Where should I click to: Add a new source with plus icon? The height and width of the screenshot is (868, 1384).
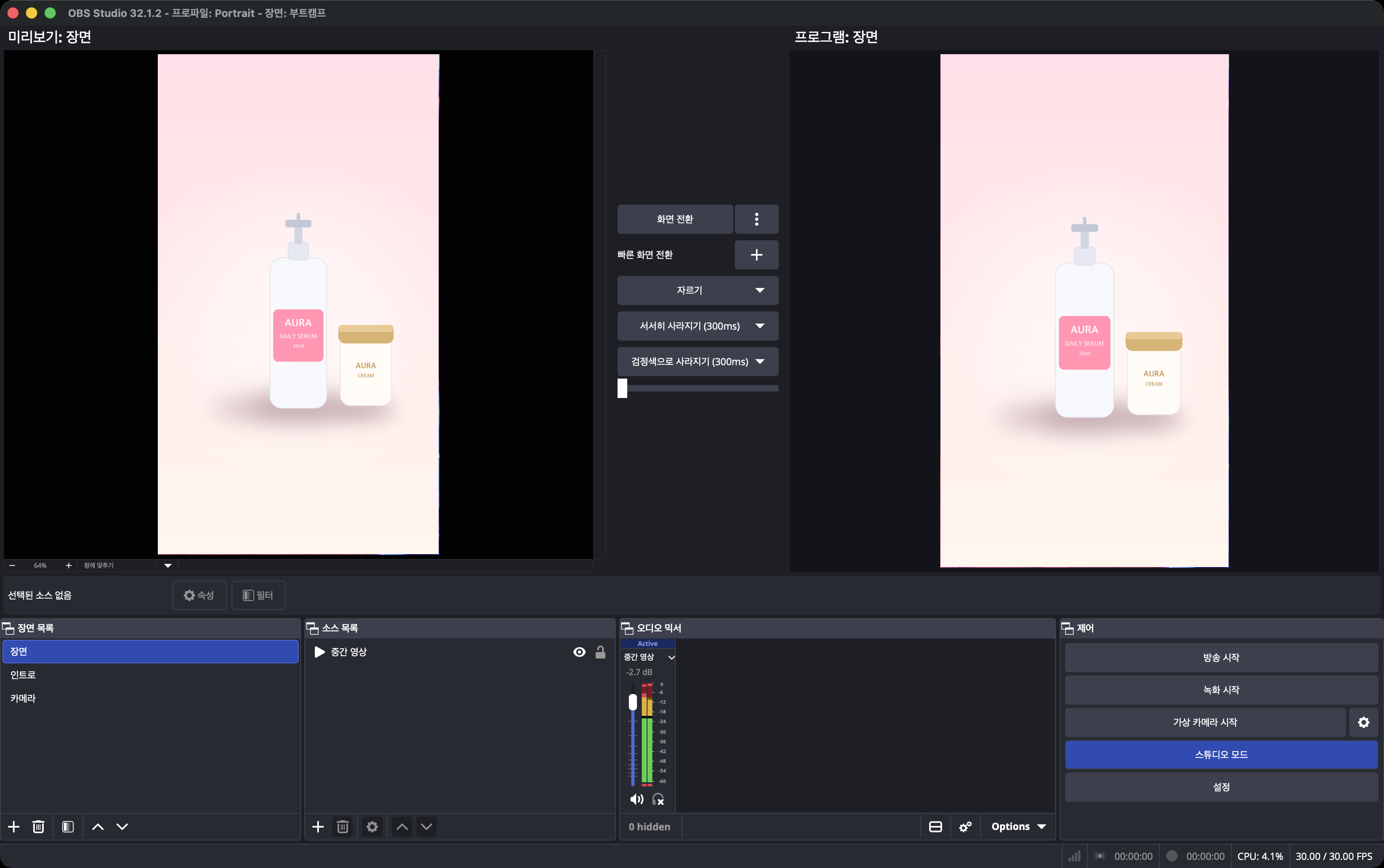coord(318,827)
